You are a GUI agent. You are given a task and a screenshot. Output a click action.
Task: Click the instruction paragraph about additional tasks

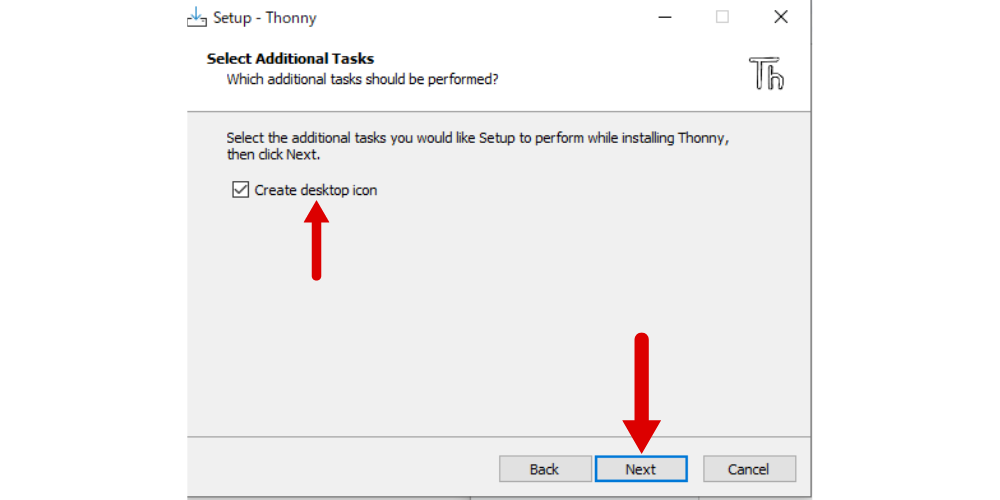click(x=478, y=146)
